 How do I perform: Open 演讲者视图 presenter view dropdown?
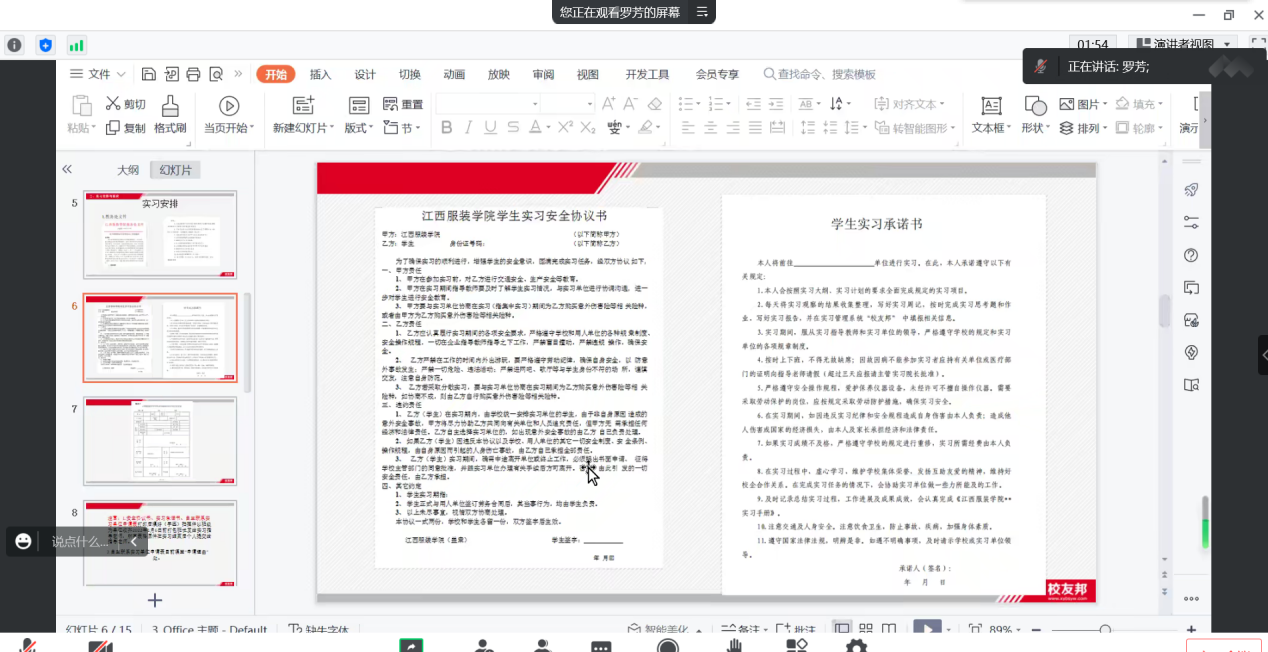point(1184,44)
